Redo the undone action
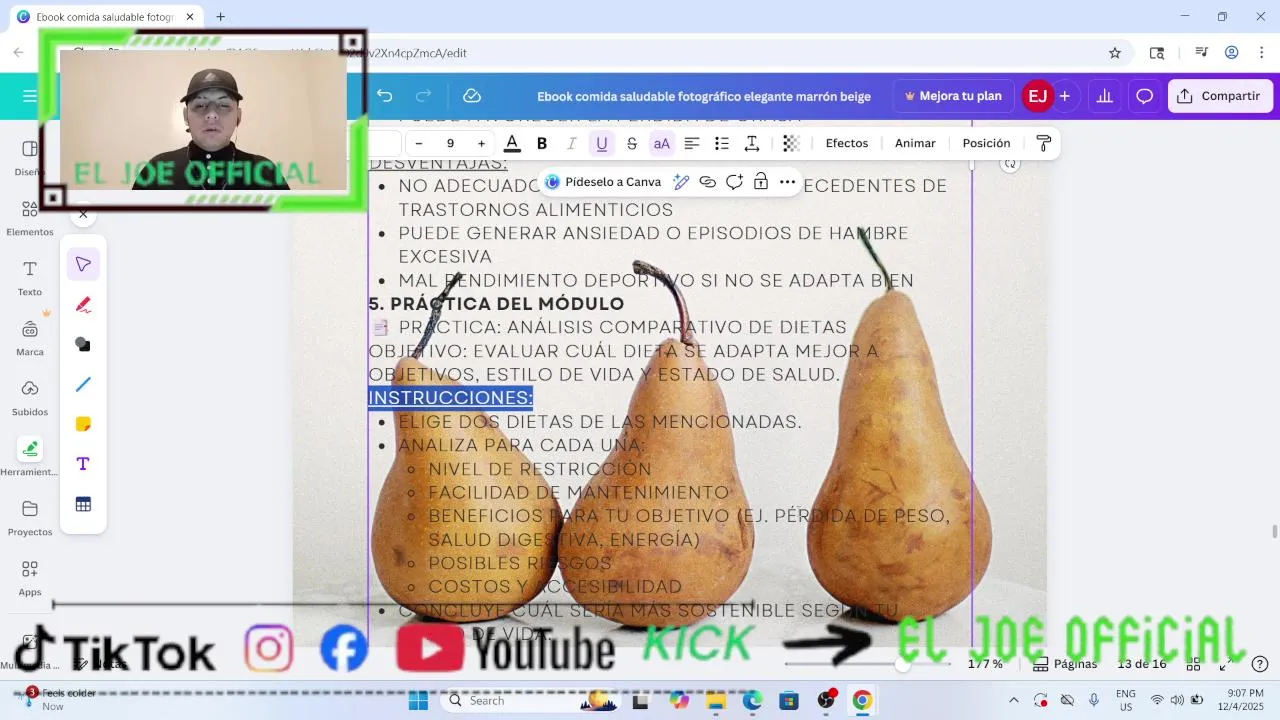 (423, 96)
